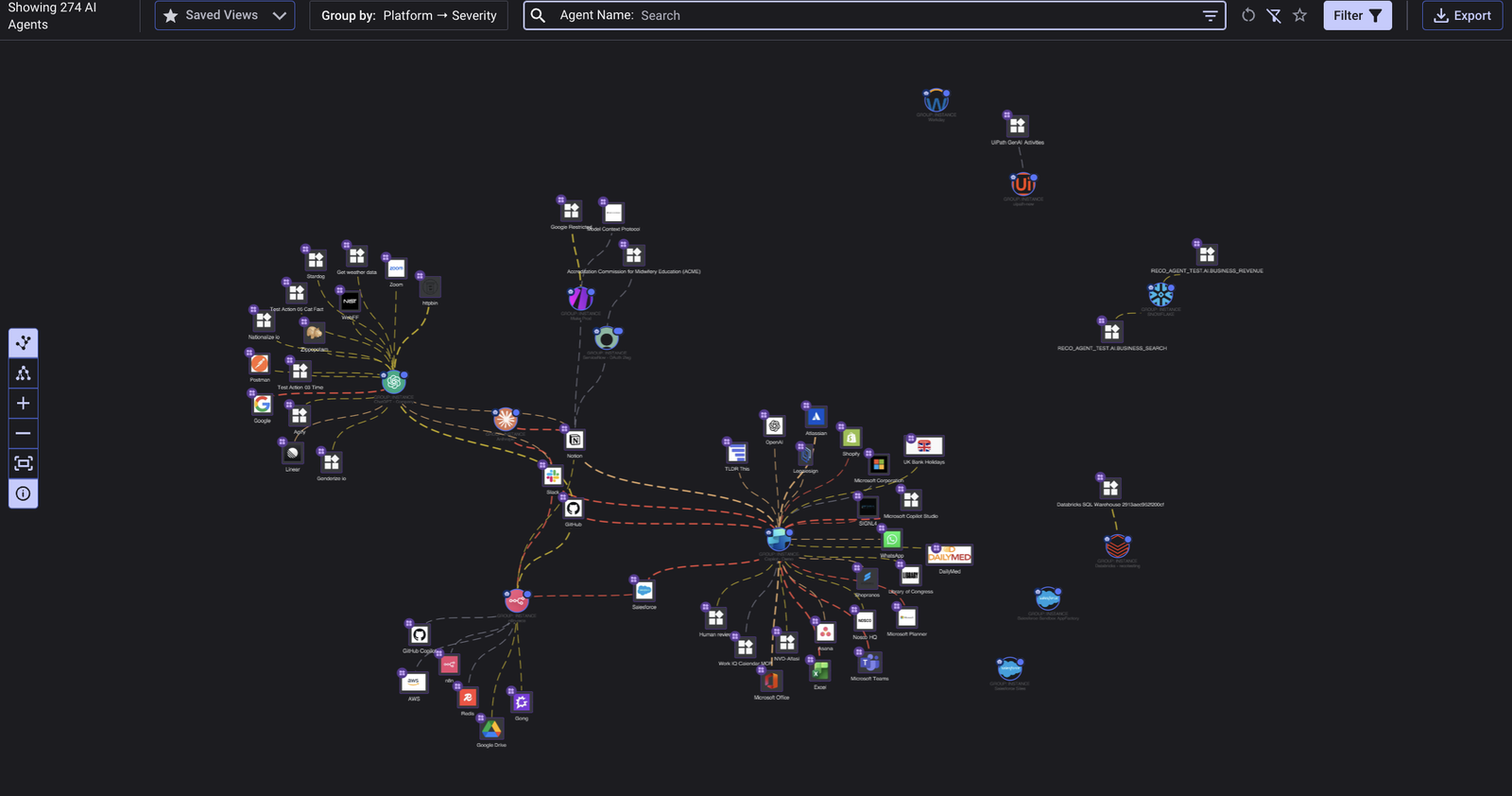Click the Notion node

[x=575, y=440]
